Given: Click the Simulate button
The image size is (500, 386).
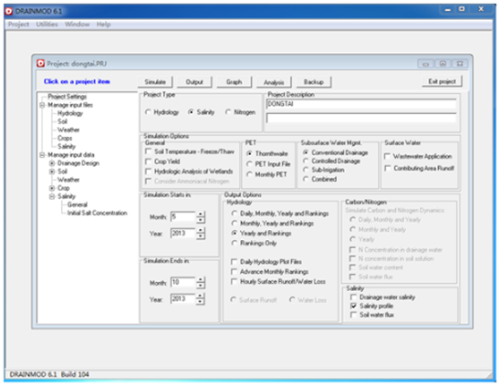Looking at the screenshot, I should point(155,82).
